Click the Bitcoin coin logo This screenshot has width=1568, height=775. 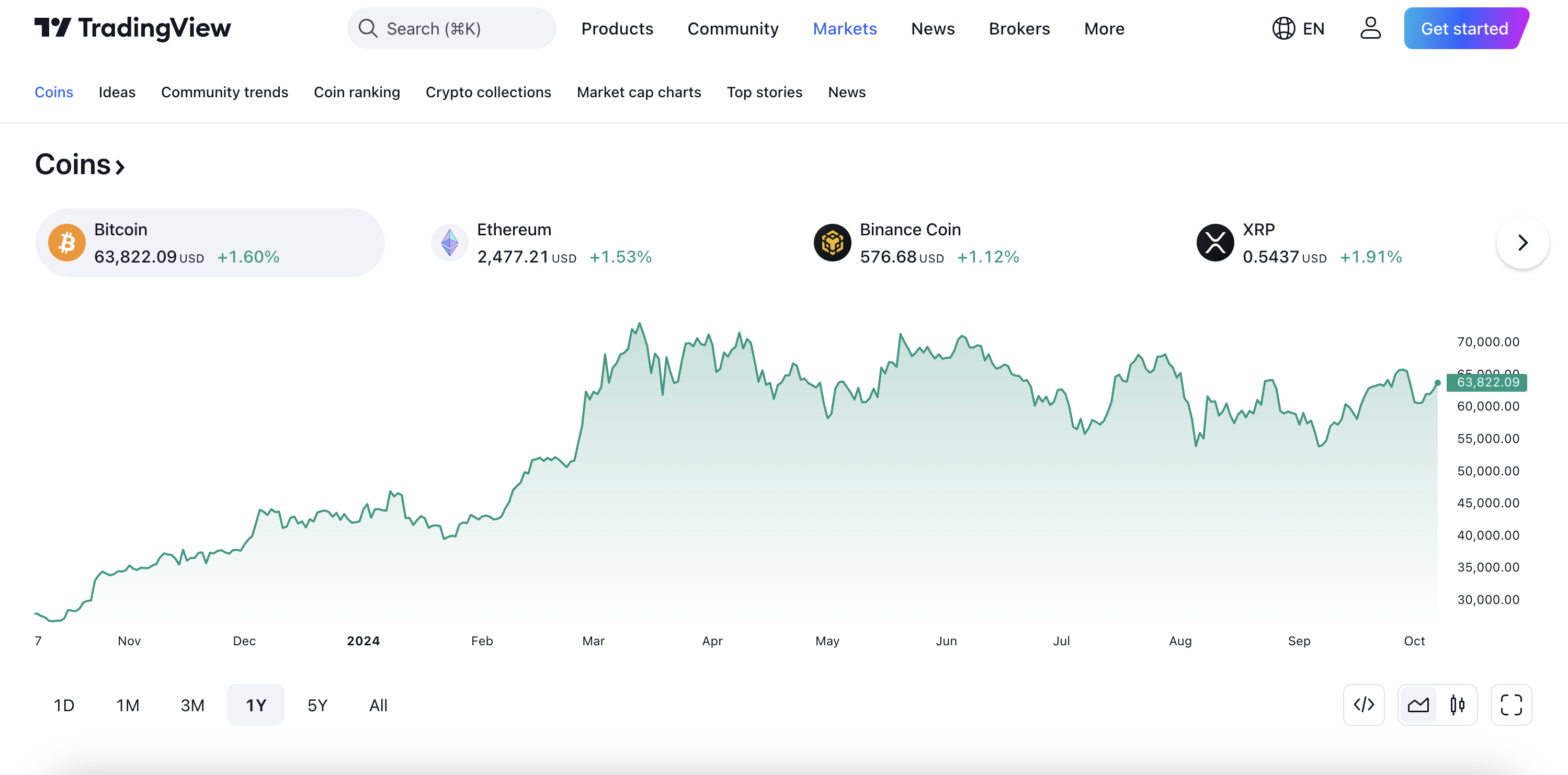(67, 243)
